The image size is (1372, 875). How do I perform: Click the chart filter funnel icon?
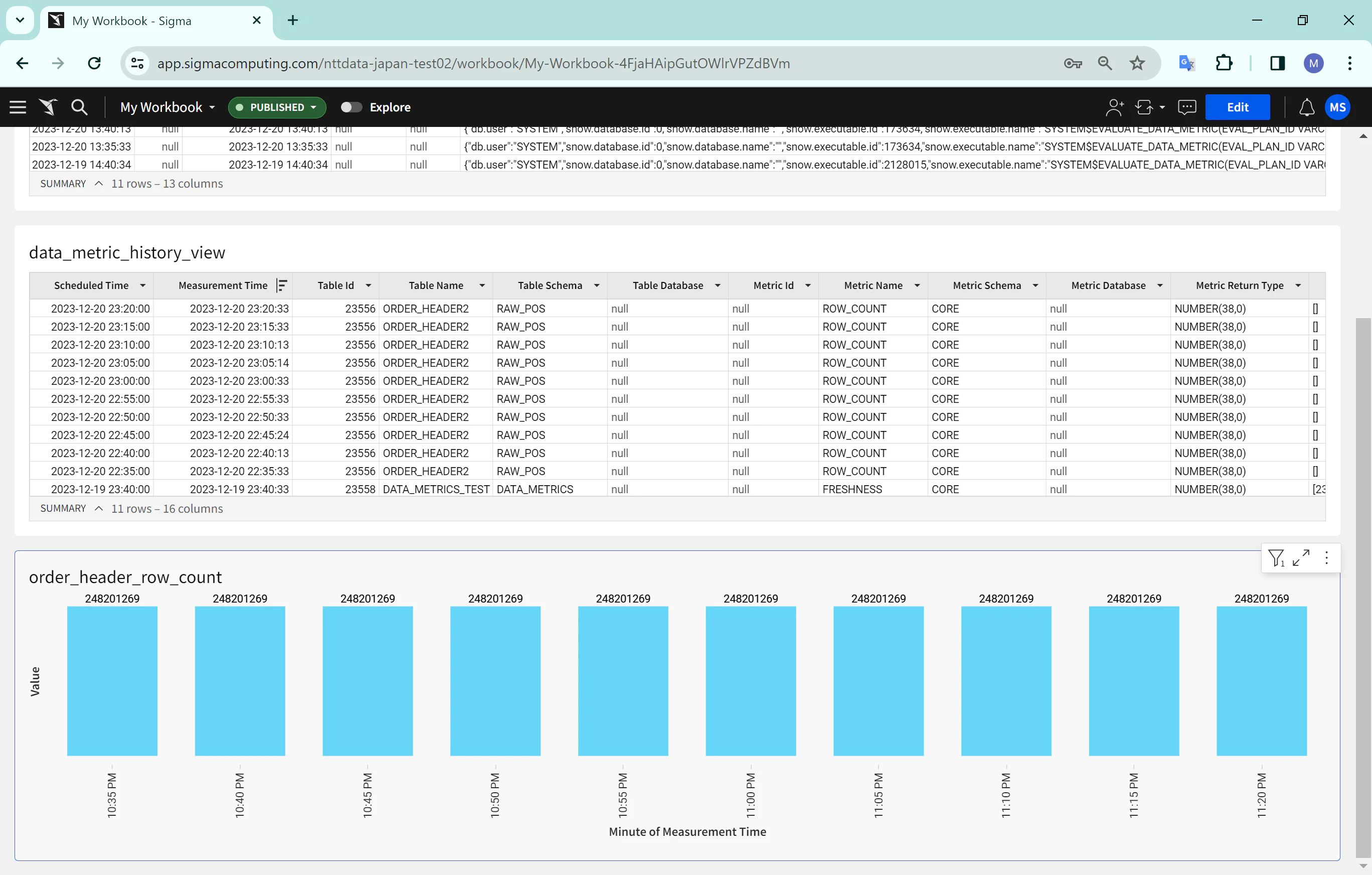click(x=1276, y=557)
